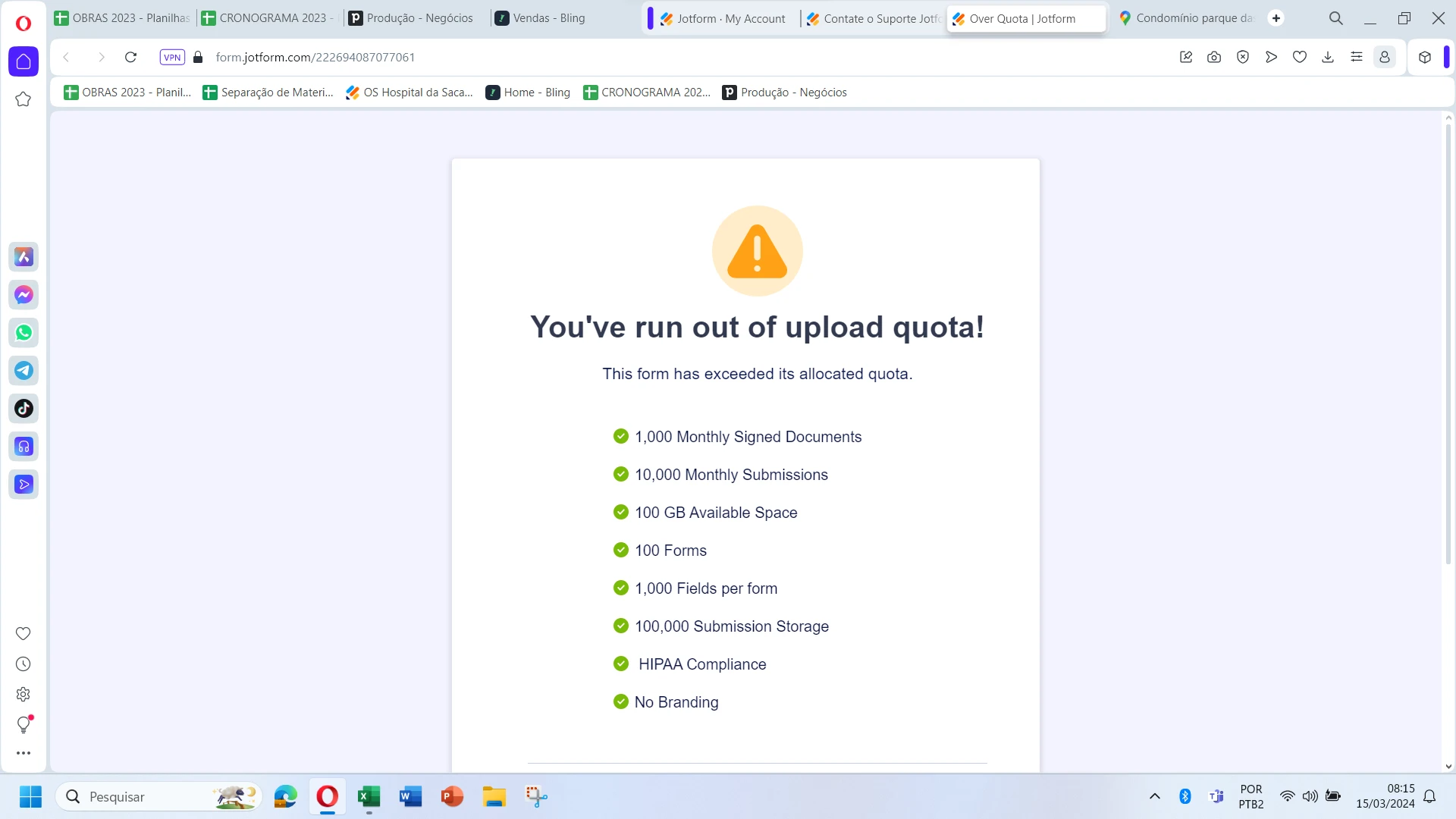Open Facebook Messenger from the sidebar
Viewport: 1456px width, 819px height.
24,295
